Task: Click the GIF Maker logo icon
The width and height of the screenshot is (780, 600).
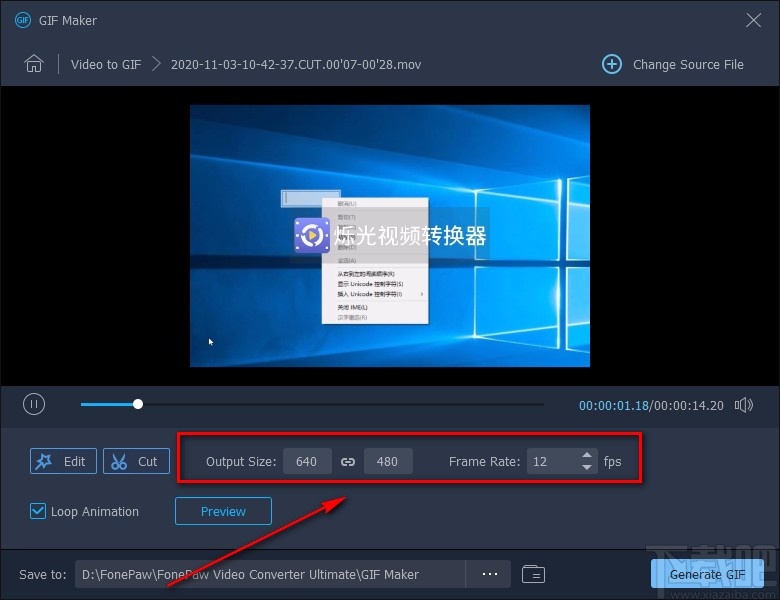Action: [23, 20]
